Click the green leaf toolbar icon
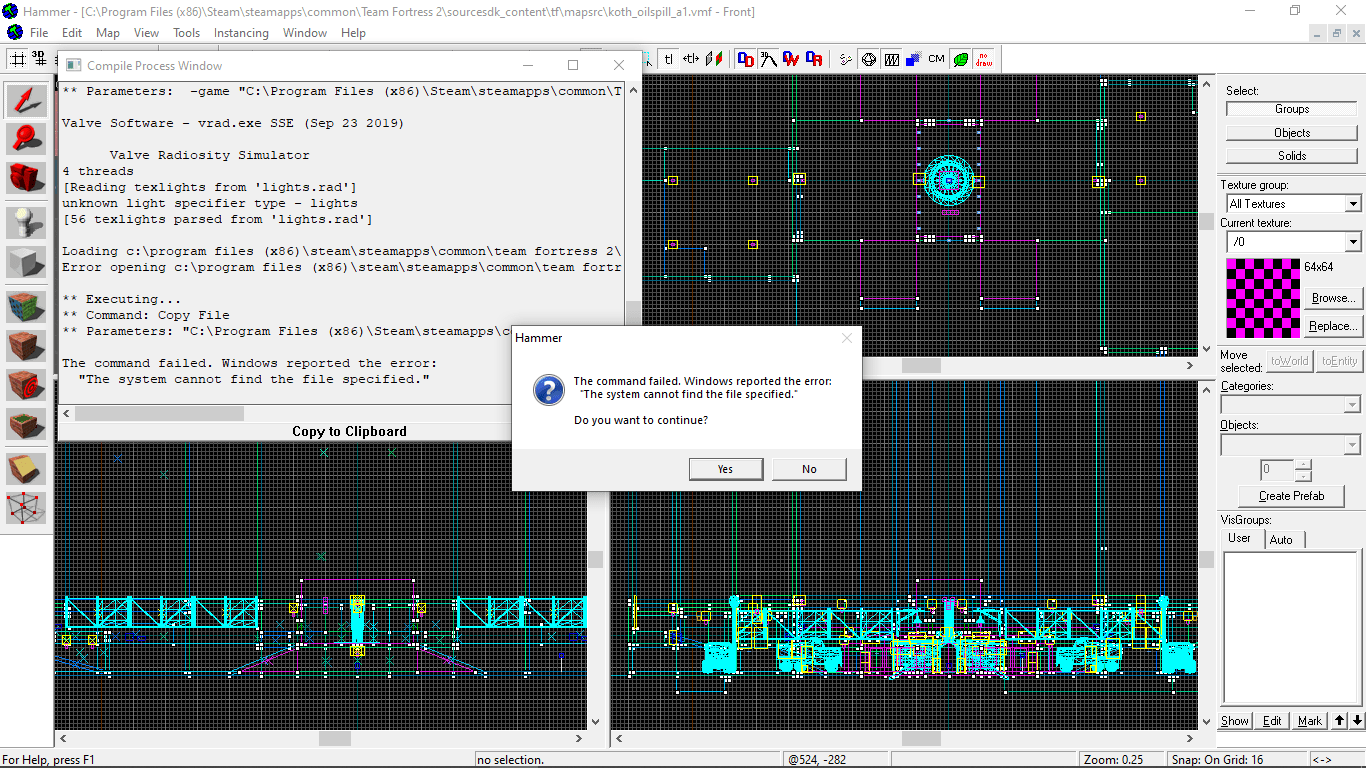 click(960, 59)
